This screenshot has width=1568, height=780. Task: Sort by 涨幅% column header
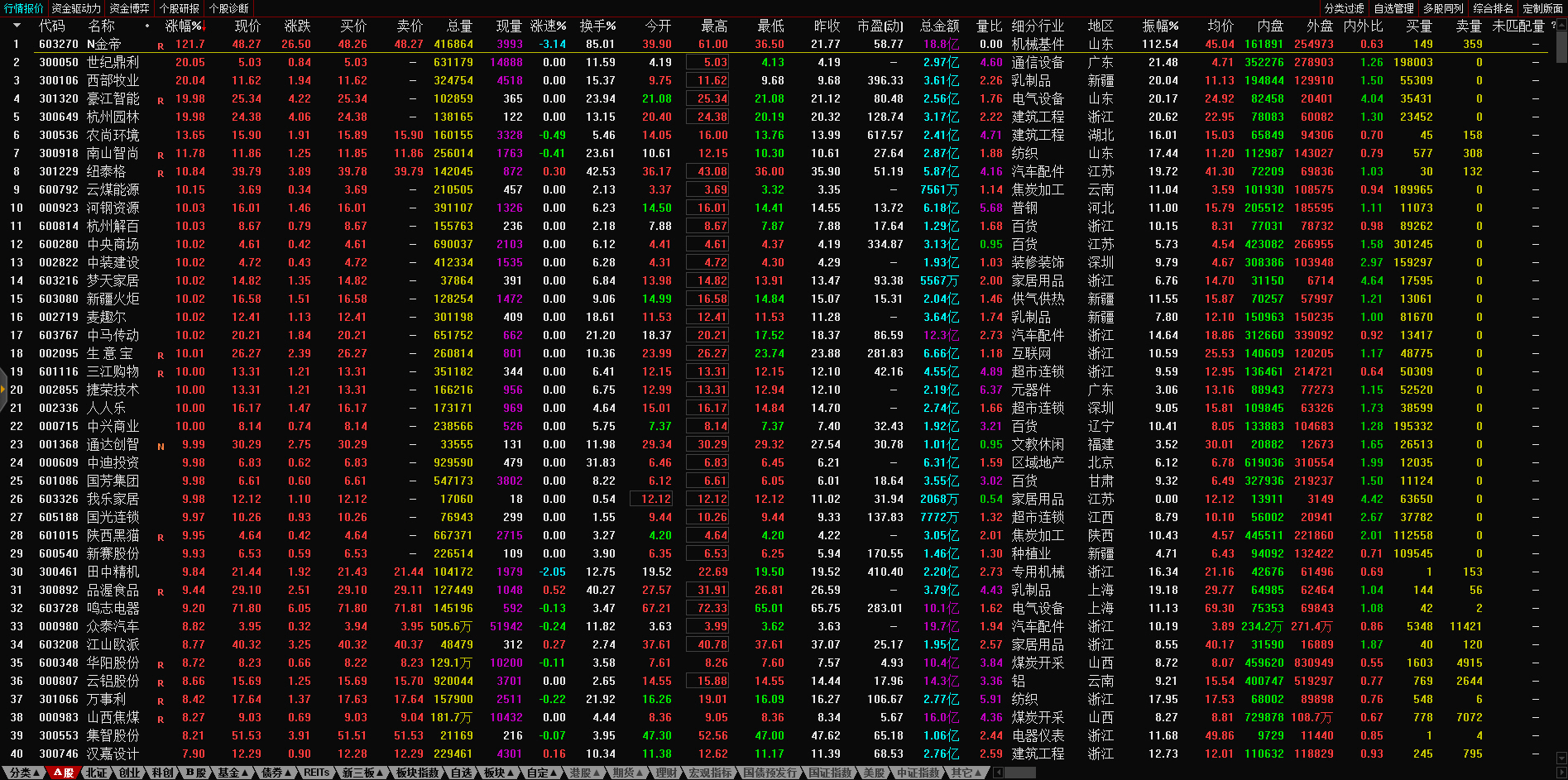pos(183,26)
